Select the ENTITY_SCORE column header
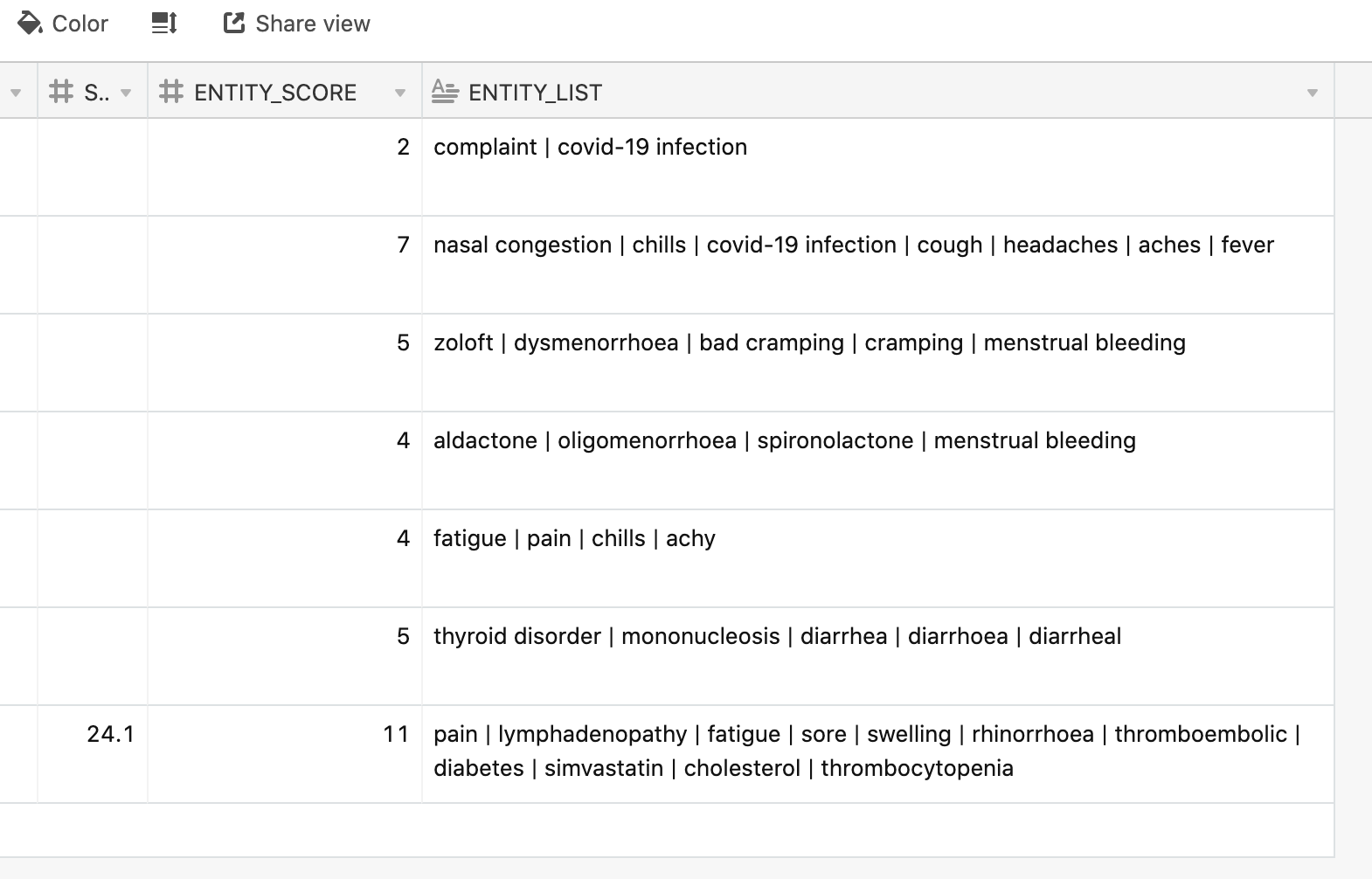Screen dimensions: 1372x879 click(285, 92)
